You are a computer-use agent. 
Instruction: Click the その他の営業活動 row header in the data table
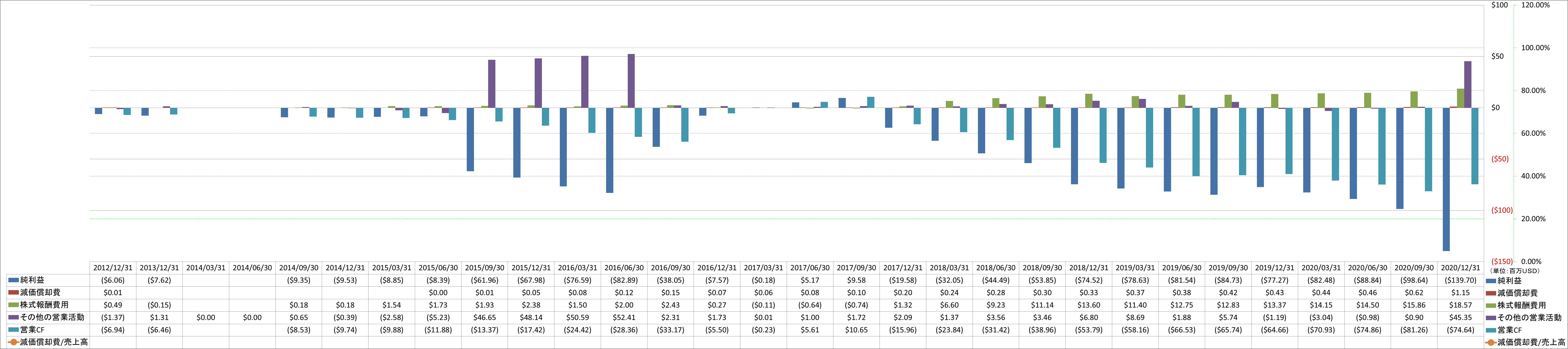(48, 317)
